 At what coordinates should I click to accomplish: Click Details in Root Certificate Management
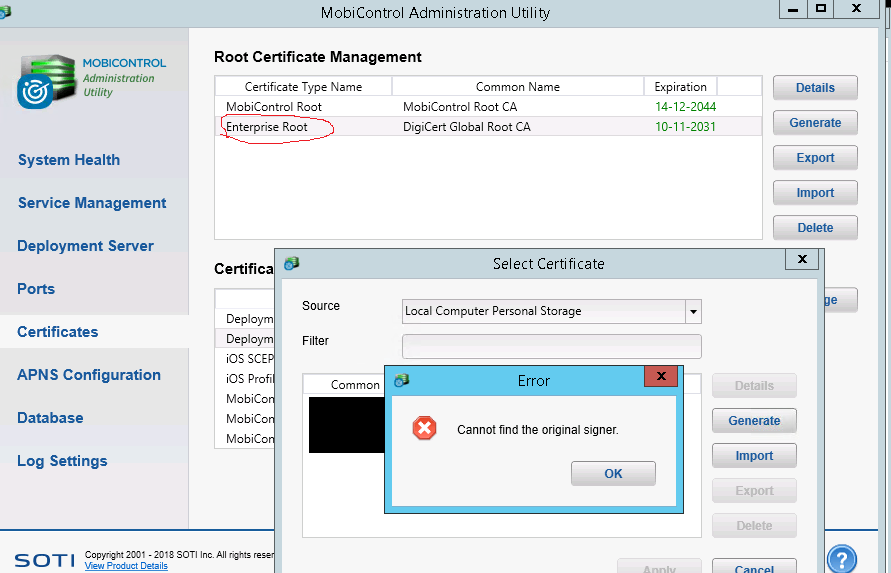(815, 88)
